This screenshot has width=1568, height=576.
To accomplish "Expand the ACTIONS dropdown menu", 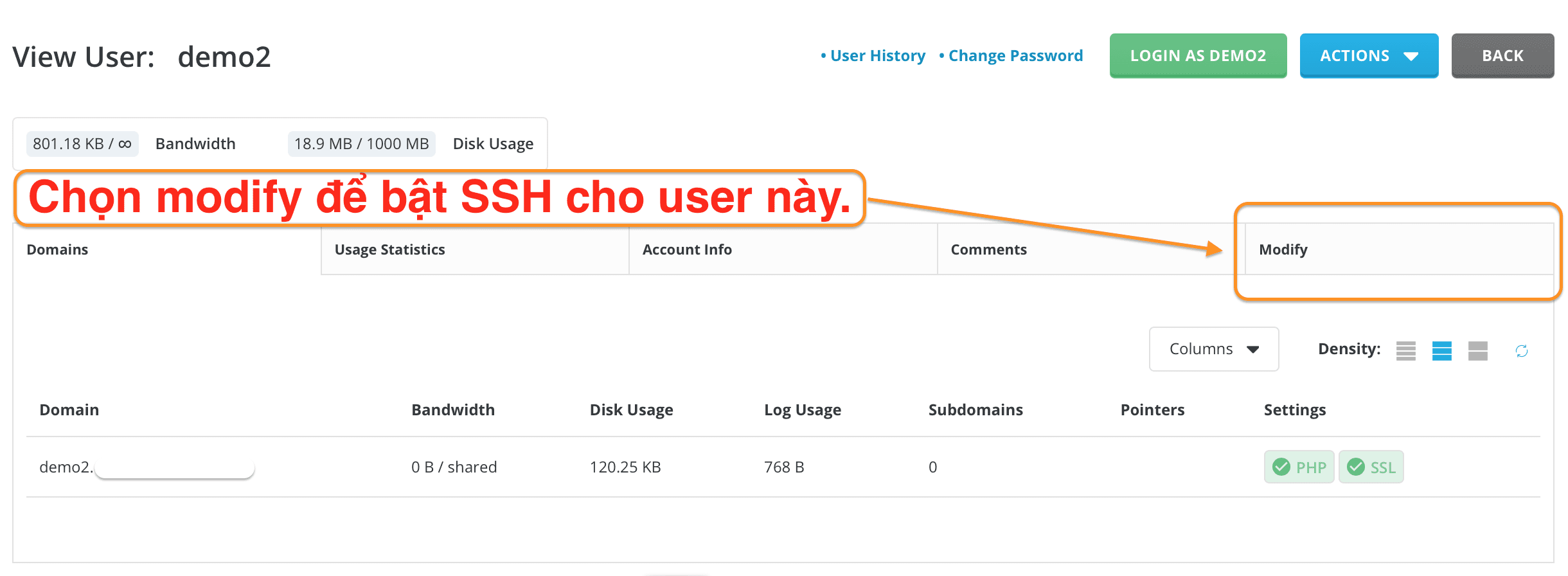I will (x=1368, y=56).
